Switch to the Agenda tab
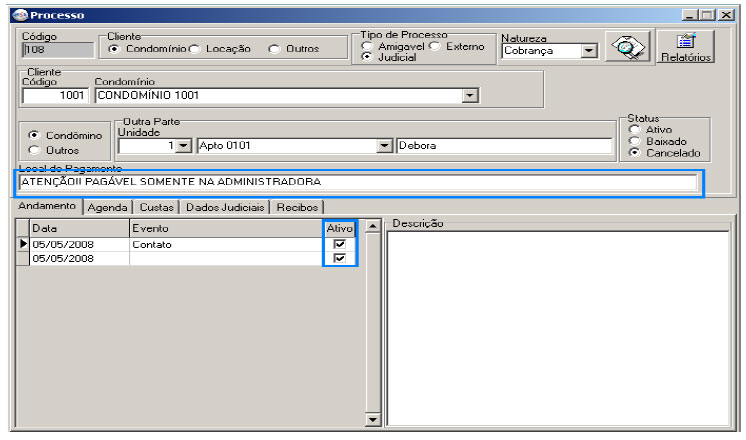This screenshot has width=746, height=440. click(106, 207)
